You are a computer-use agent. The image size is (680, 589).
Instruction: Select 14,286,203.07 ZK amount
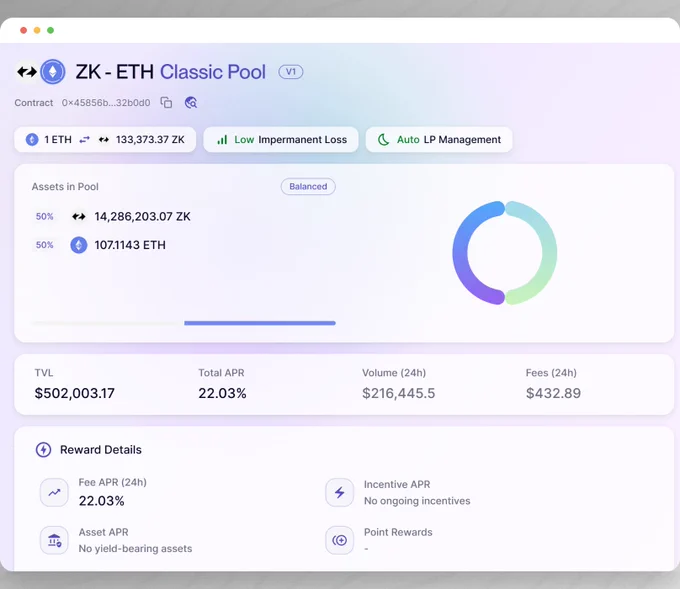coord(142,216)
